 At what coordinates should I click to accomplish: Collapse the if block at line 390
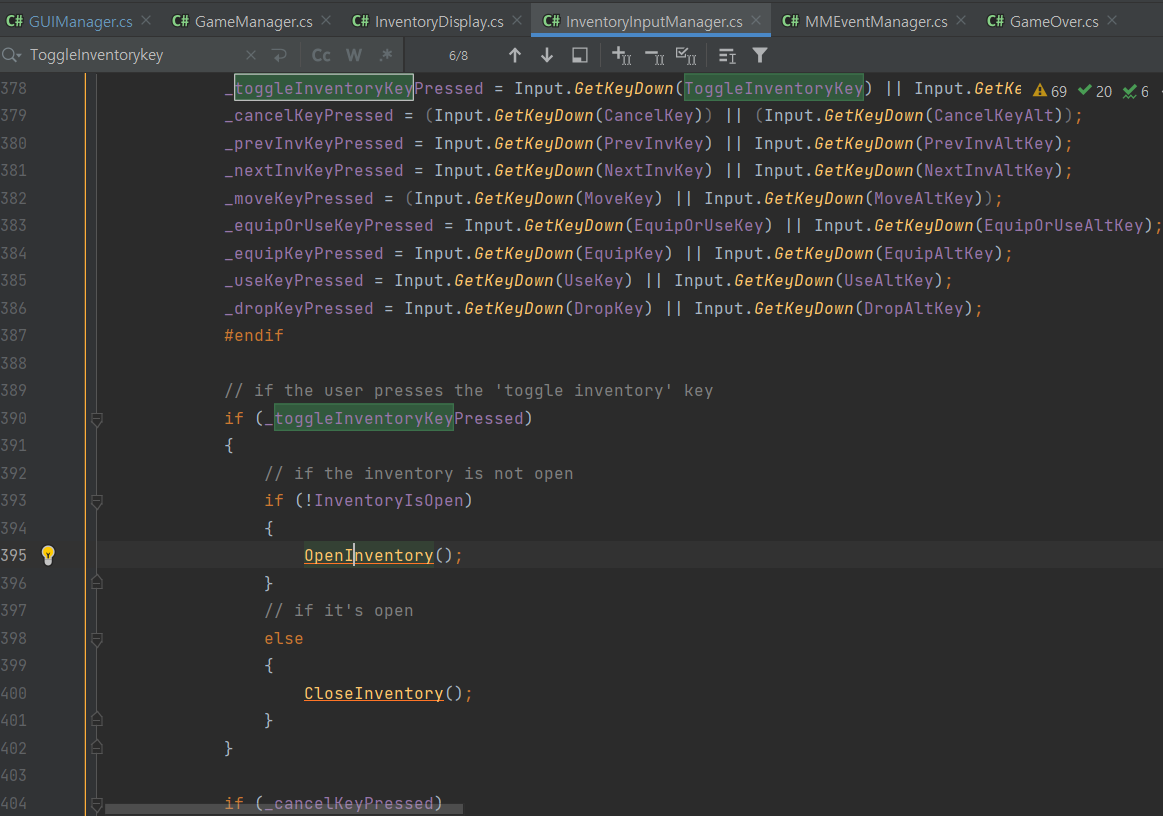[96, 419]
